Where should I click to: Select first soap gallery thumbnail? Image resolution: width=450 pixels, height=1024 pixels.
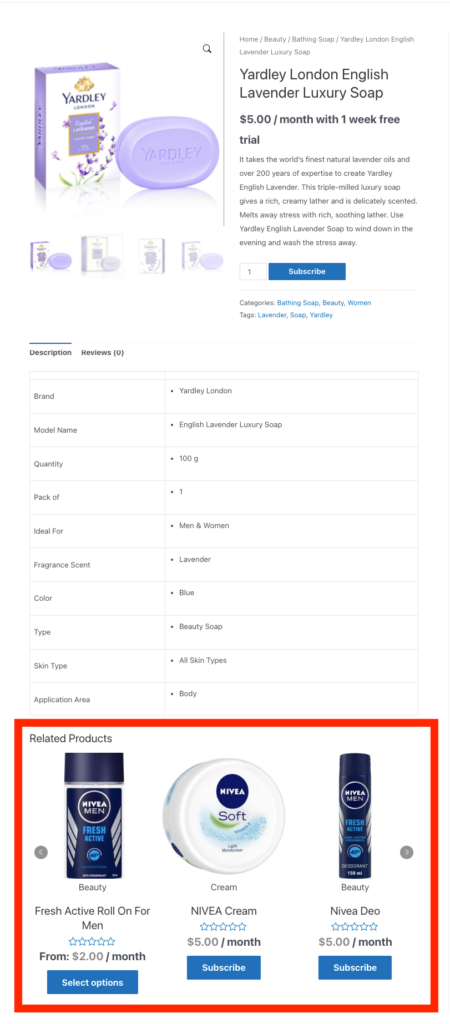point(51,256)
